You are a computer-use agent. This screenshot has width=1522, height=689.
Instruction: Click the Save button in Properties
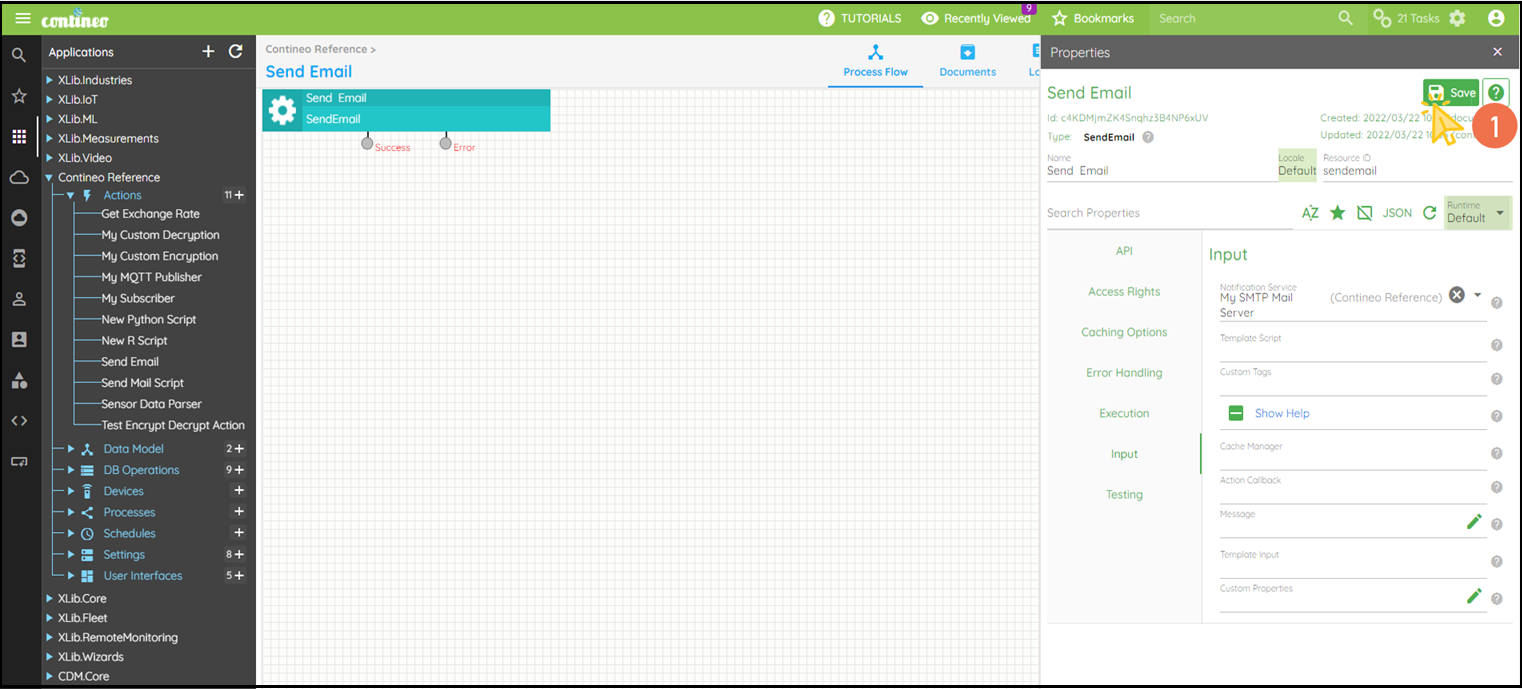click(x=1451, y=92)
